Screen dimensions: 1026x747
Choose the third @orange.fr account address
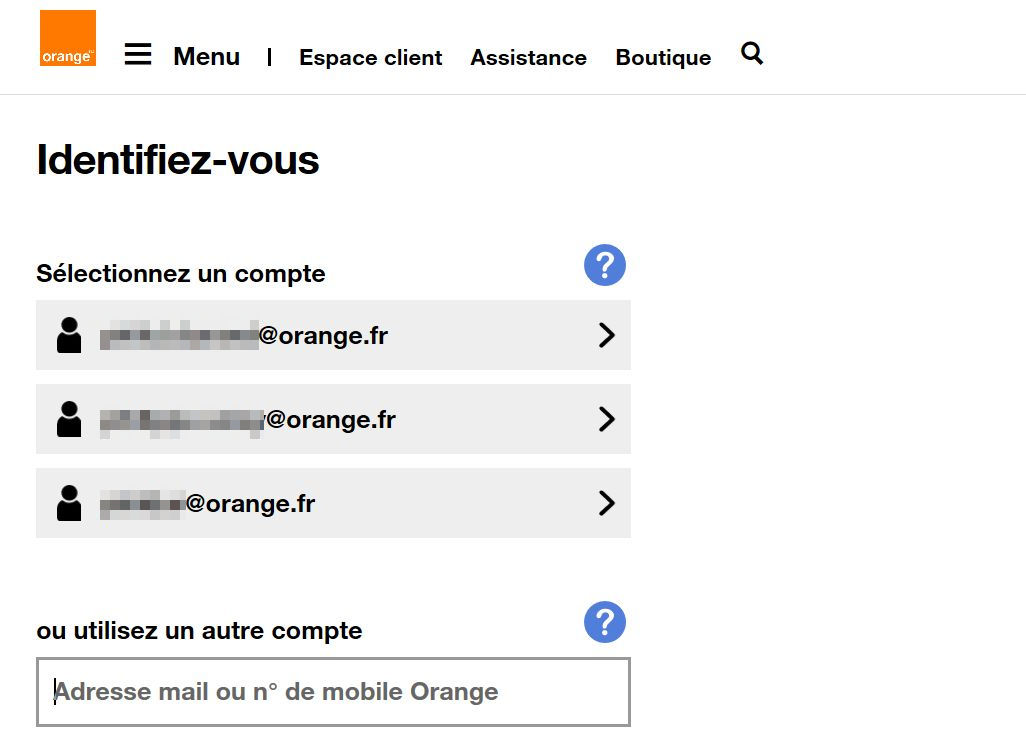(208, 504)
